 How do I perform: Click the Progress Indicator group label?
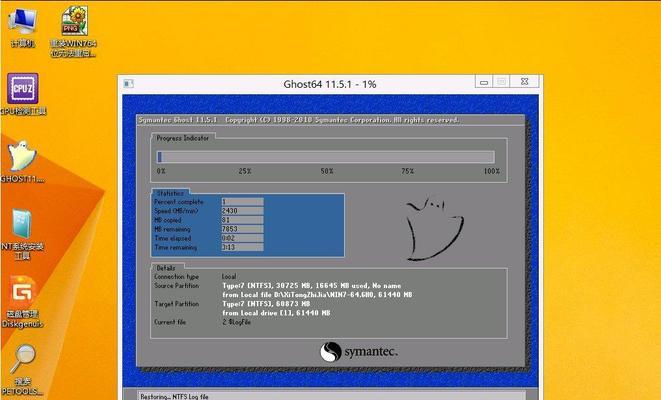pos(183,138)
